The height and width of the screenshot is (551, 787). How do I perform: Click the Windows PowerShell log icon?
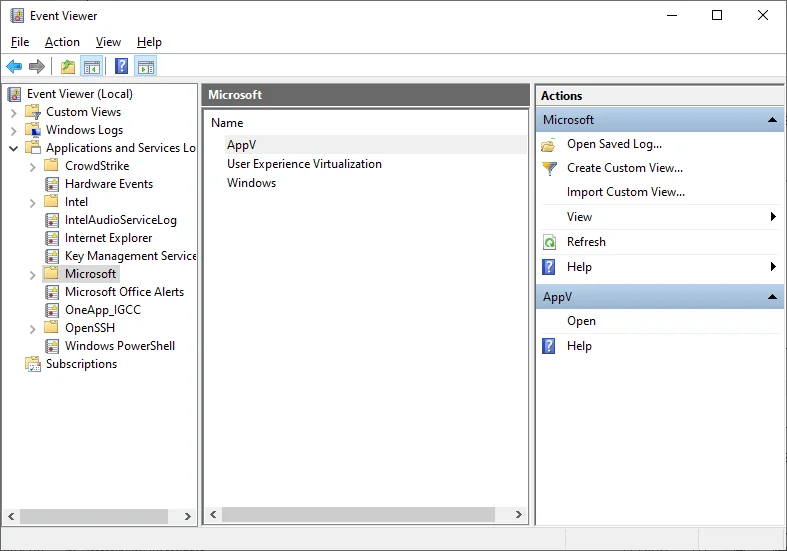point(52,346)
